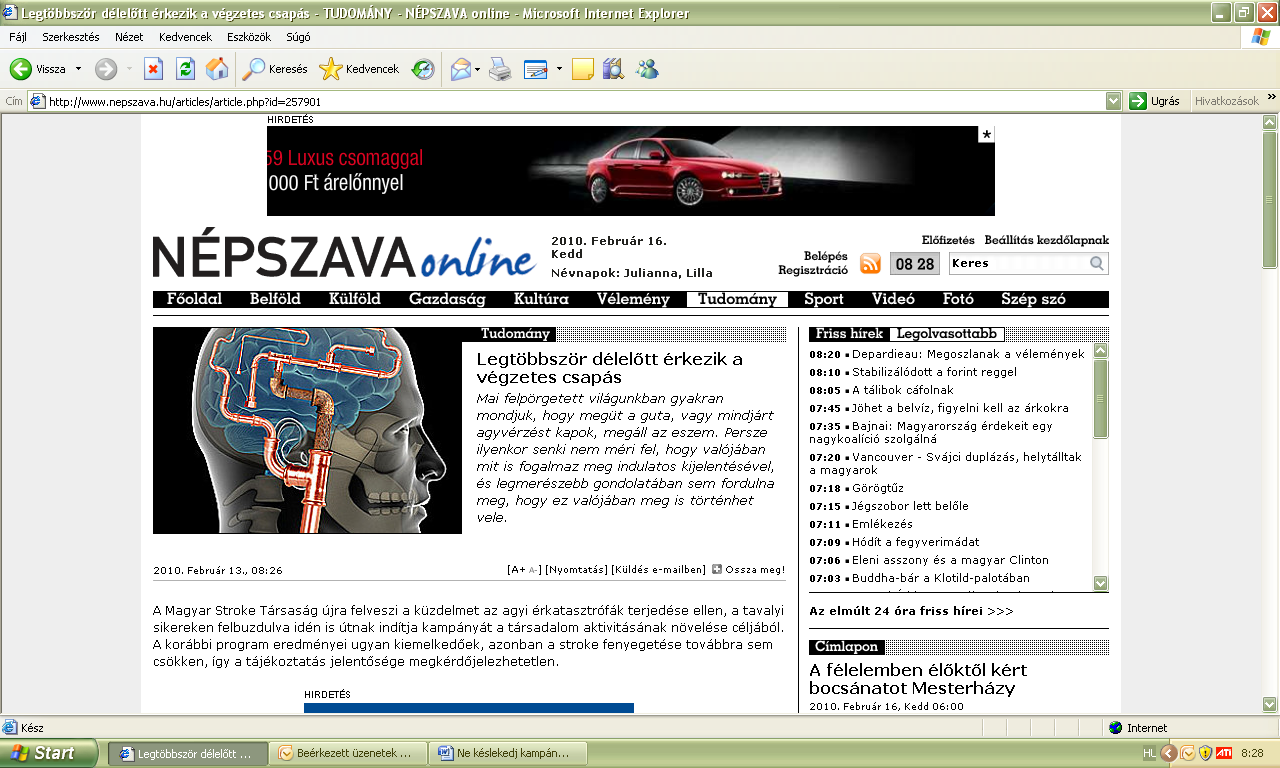The height and width of the screenshot is (768, 1280).
Task: Click the Nyomtatás print link
Action: [577, 570]
